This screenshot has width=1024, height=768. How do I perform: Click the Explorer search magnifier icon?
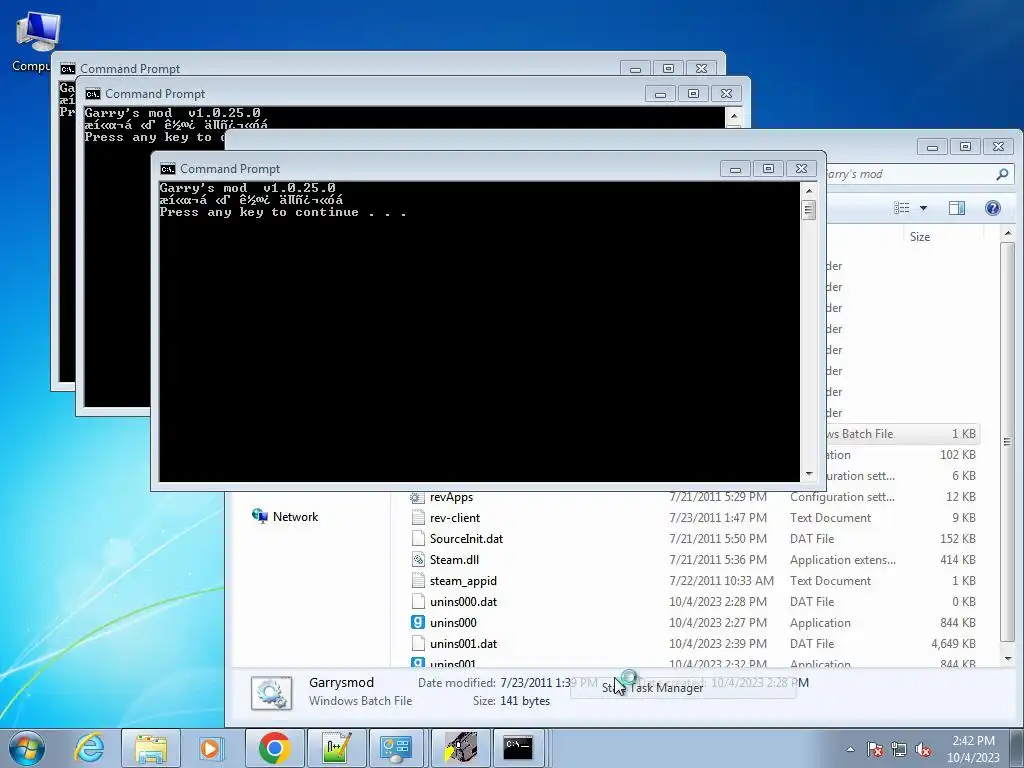tap(1002, 174)
